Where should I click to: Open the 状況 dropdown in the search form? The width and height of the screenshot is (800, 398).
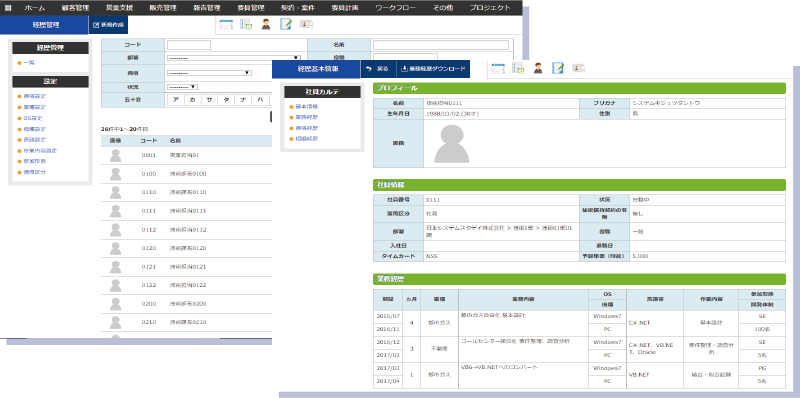click(x=182, y=87)
